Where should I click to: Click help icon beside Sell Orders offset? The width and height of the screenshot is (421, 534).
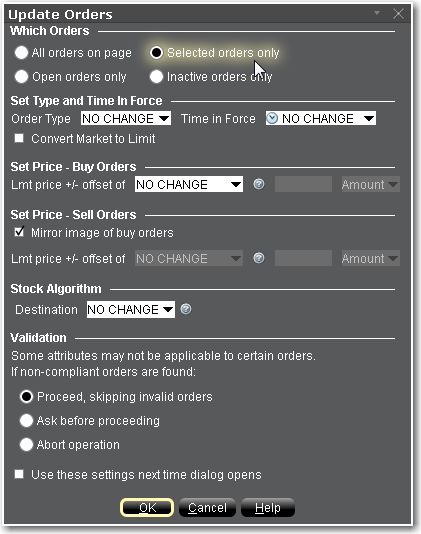(259, 258)
